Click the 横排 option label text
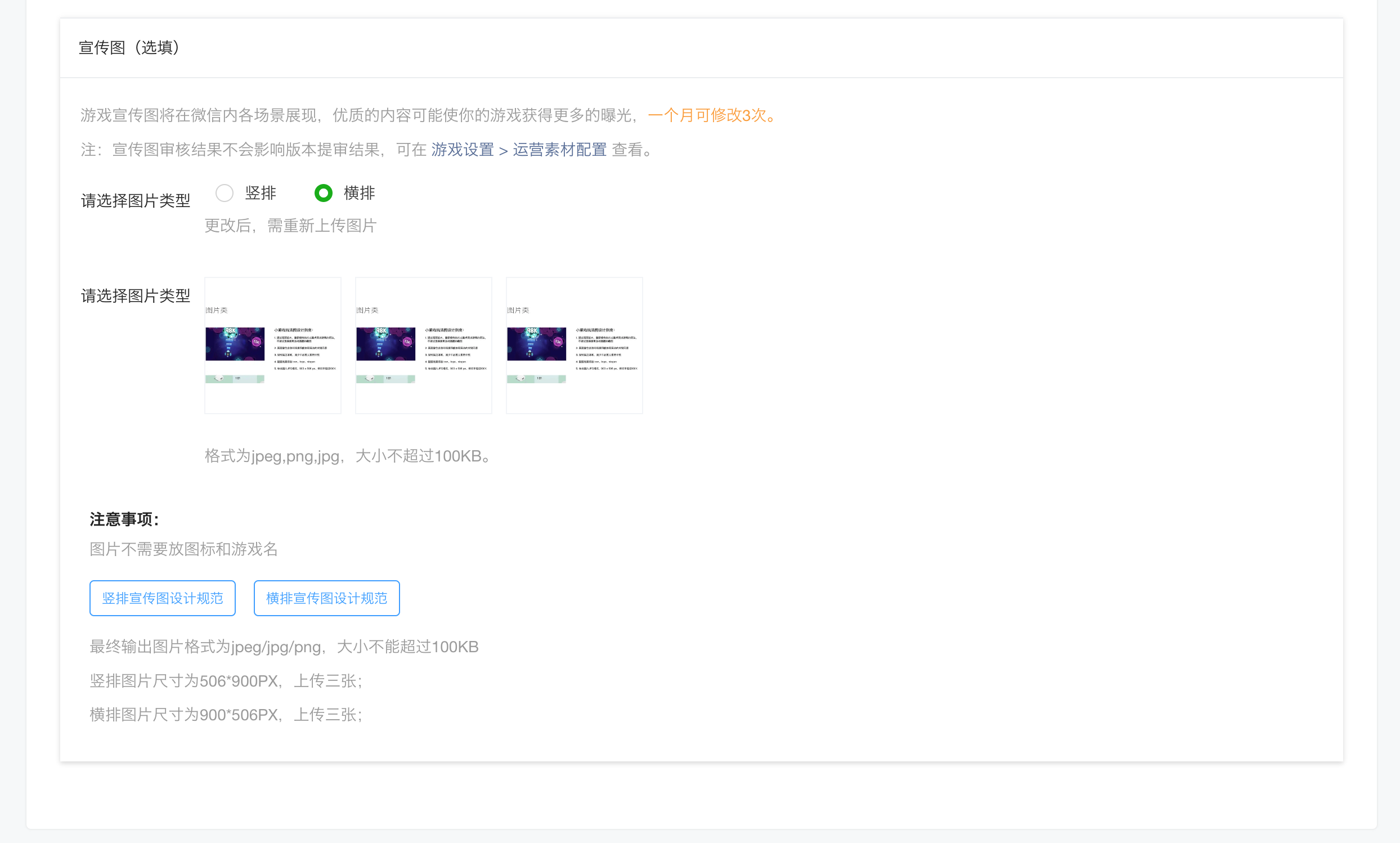Screen dimensions: 1400x843 (359, 193)
